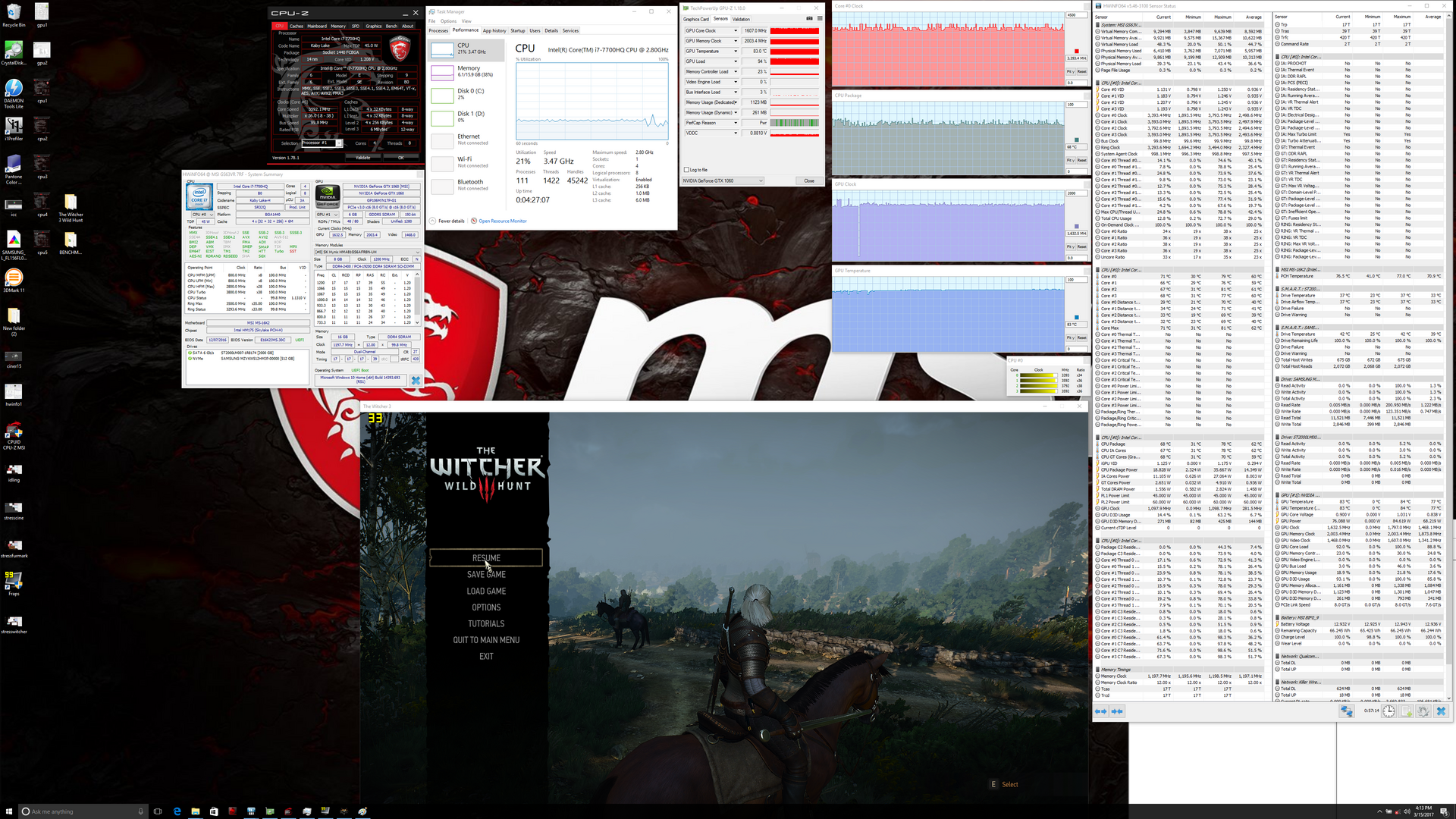
Task: Expand Memory Controller Load dropdown
Action: (x=735, y=72)
